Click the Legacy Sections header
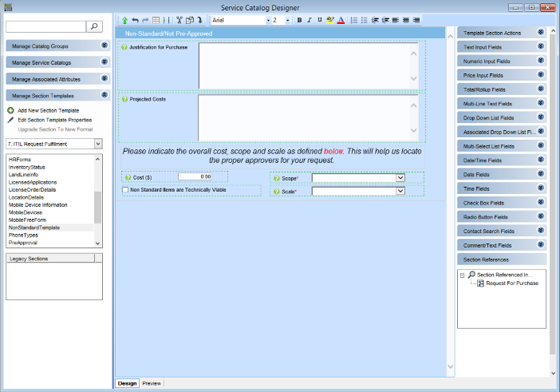This screenshot has width=560, height=392. click(x=50, y=258)
